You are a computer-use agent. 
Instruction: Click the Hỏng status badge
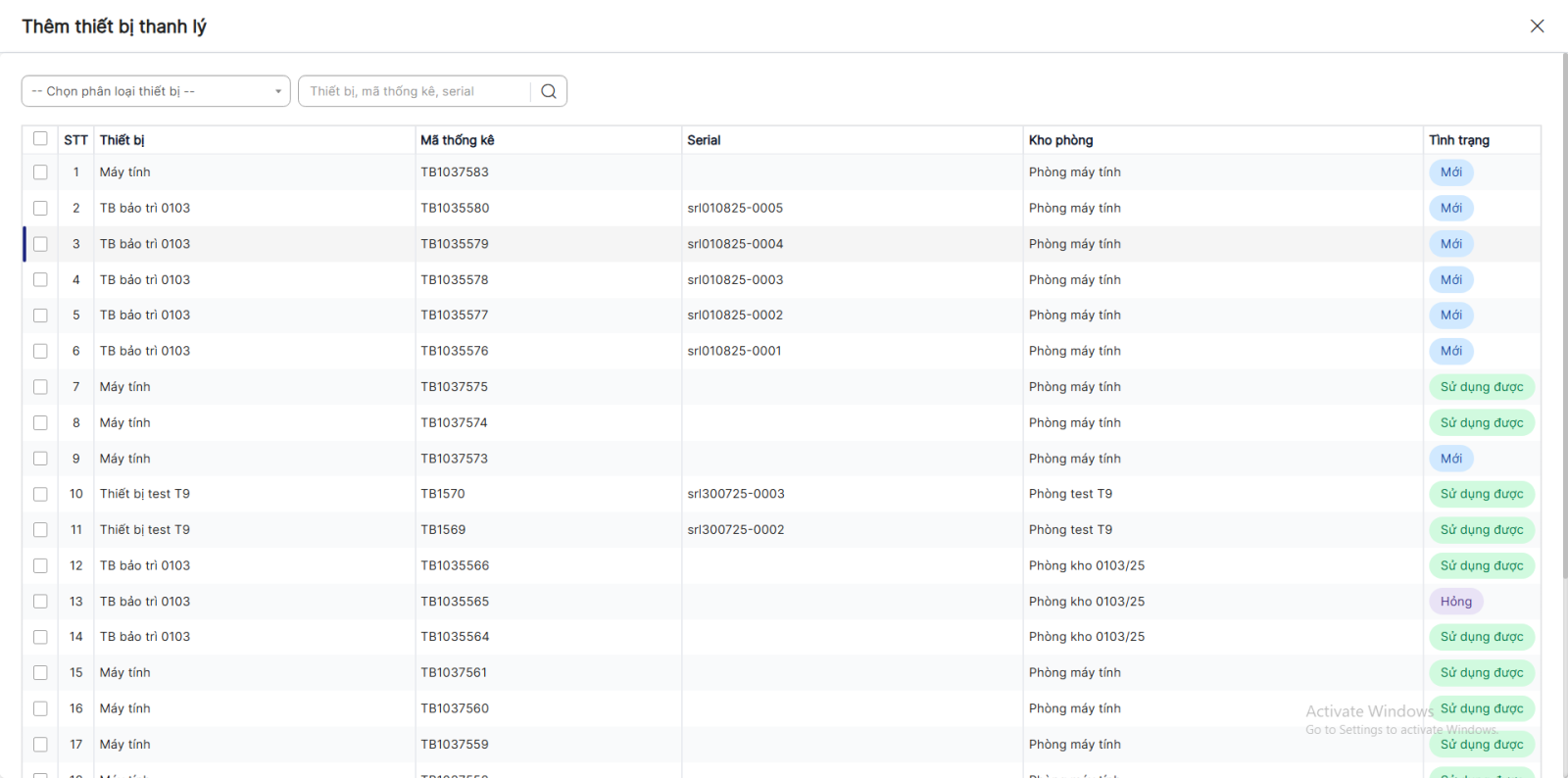[1455, 602]
